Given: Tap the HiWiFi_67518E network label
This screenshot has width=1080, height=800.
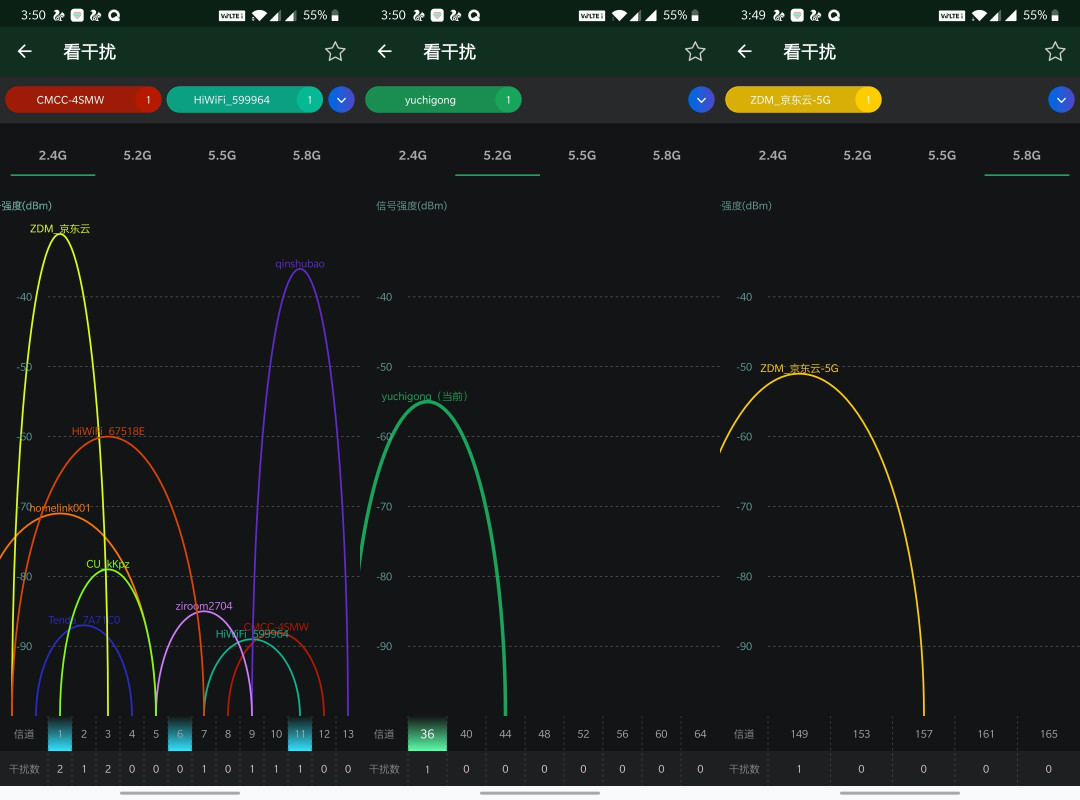Looking at the screenshot, I should 108,431.
